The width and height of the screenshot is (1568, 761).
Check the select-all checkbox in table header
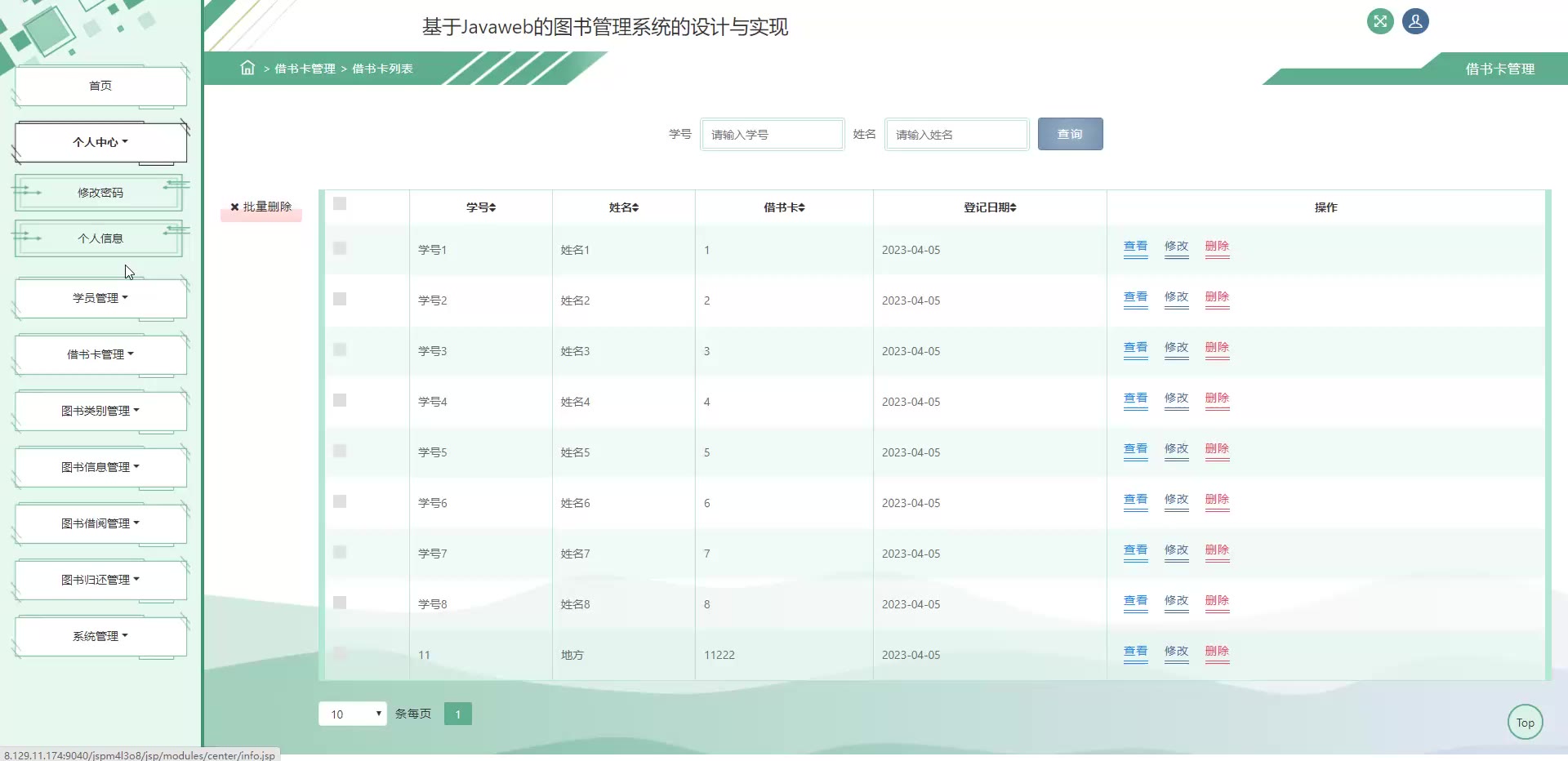340,203
